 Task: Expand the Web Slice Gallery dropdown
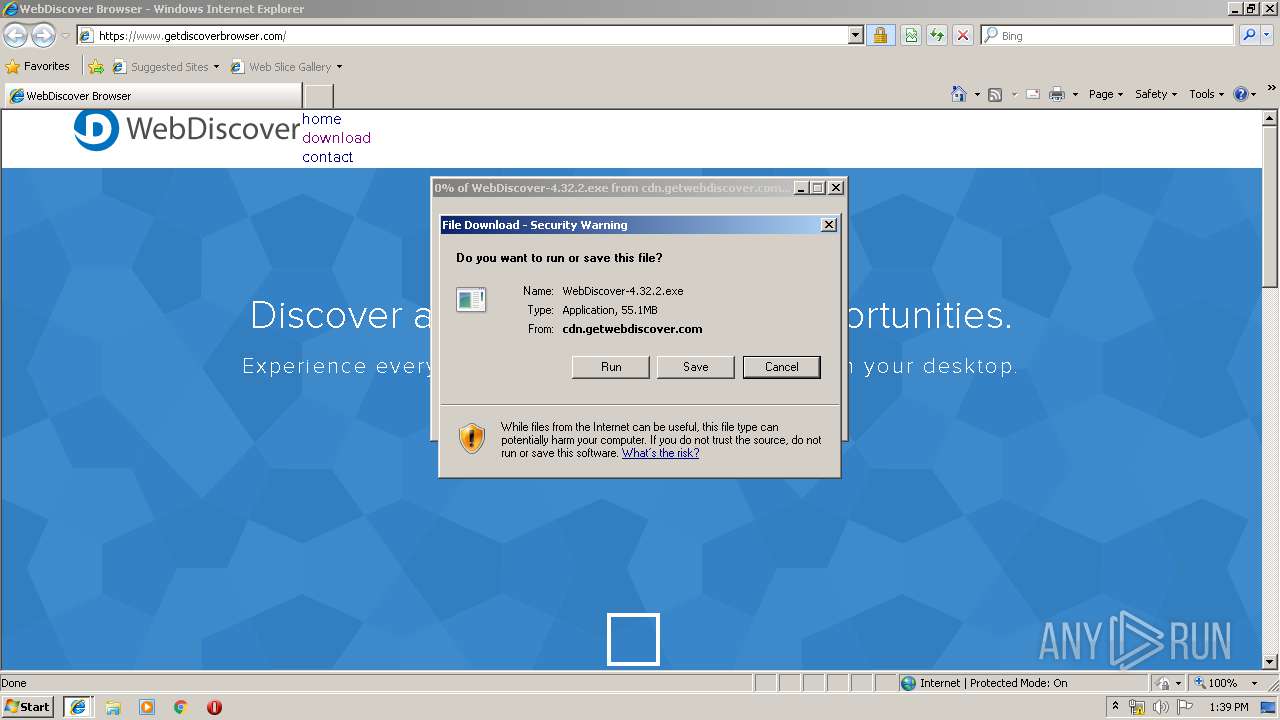tap(339, 67)
